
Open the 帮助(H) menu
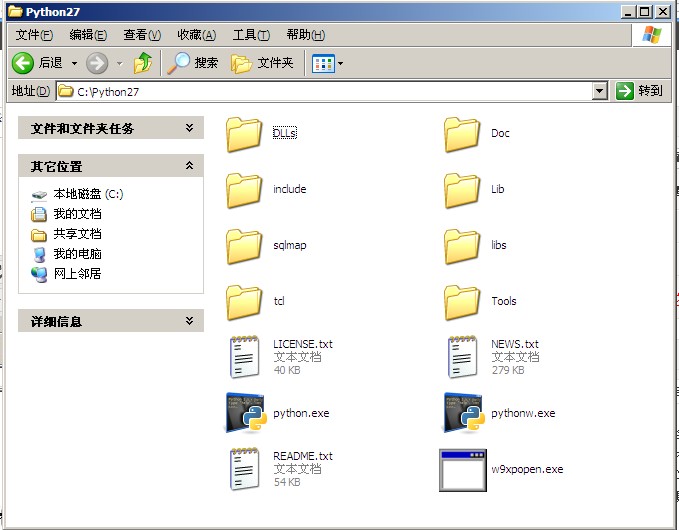(x=306, y=35)
